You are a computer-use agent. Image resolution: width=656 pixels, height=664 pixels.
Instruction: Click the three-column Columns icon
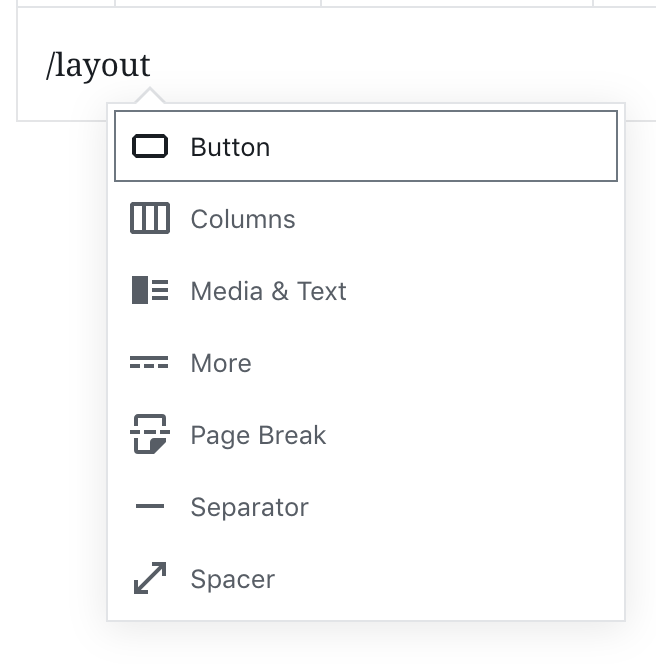point(150,219)
